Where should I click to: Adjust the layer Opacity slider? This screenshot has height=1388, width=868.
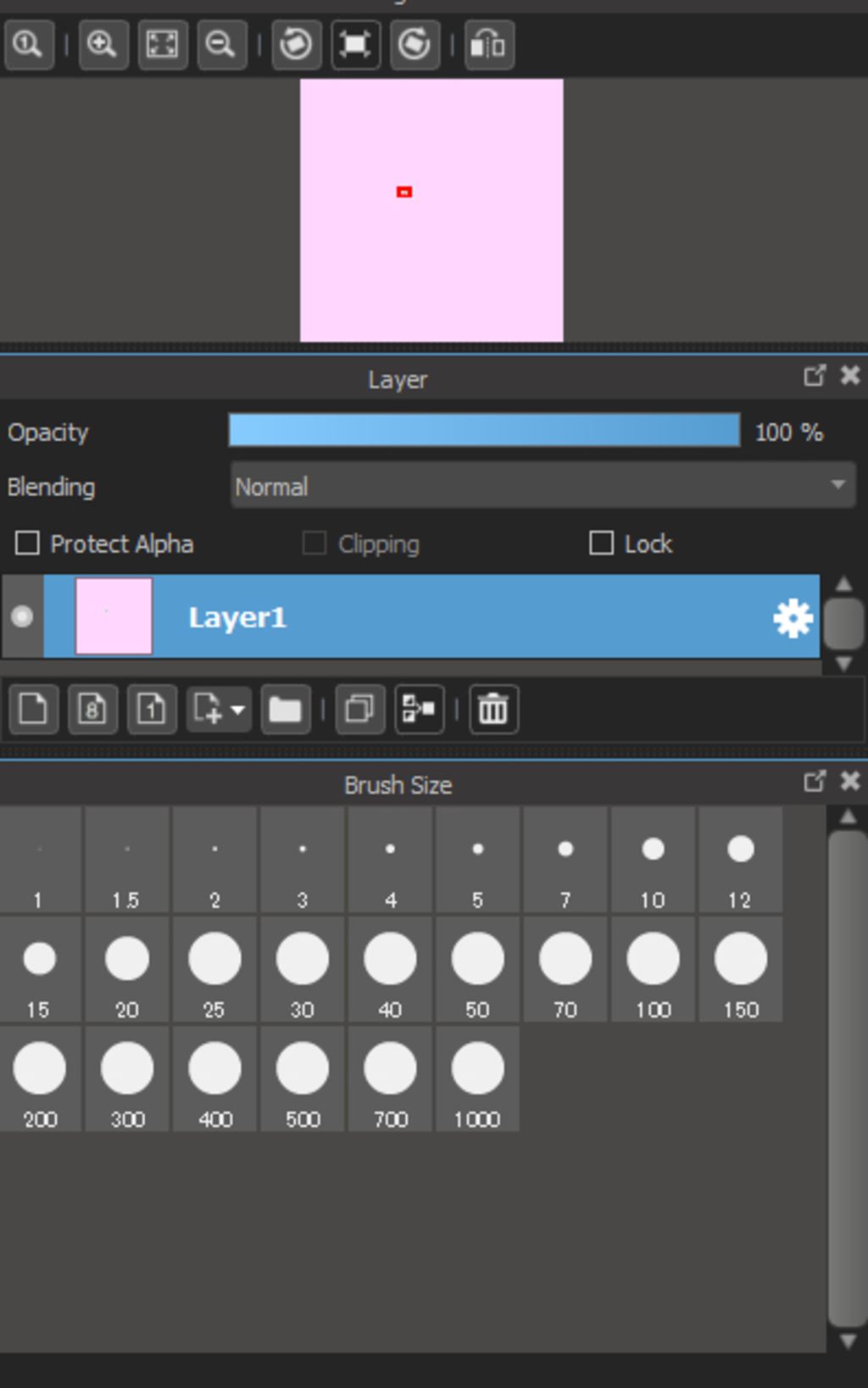click(x=484, y=431)
